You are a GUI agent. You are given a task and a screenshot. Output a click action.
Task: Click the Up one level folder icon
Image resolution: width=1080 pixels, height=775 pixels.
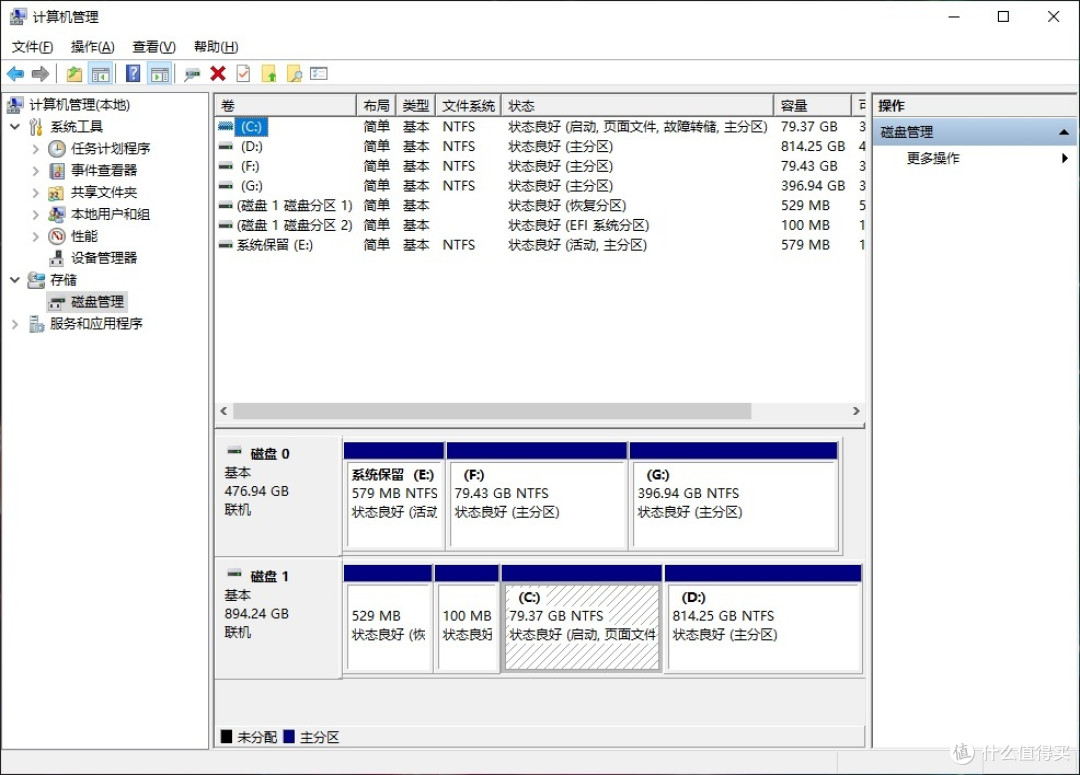pyautogui.click(x=74, y=74)
